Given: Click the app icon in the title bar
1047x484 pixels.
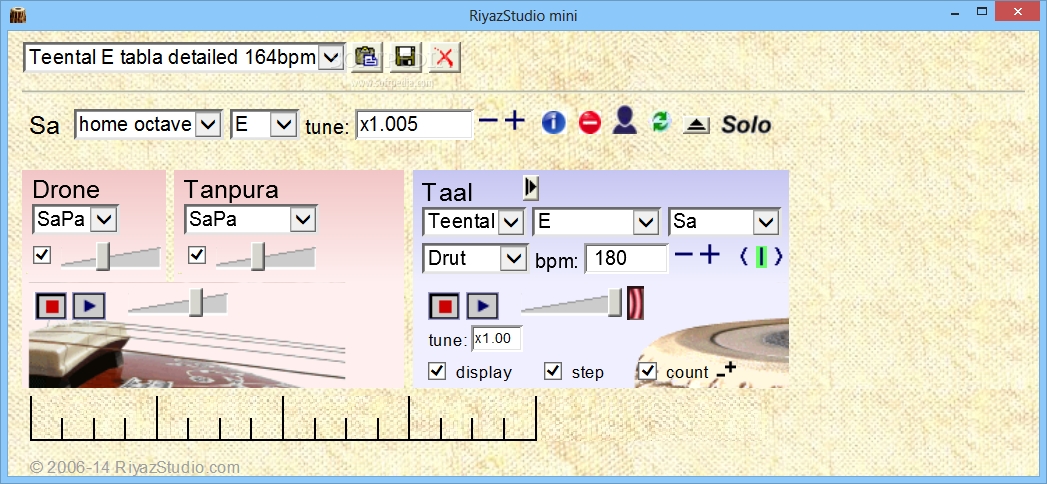Looking at the screenshot, I should [18, 14].
